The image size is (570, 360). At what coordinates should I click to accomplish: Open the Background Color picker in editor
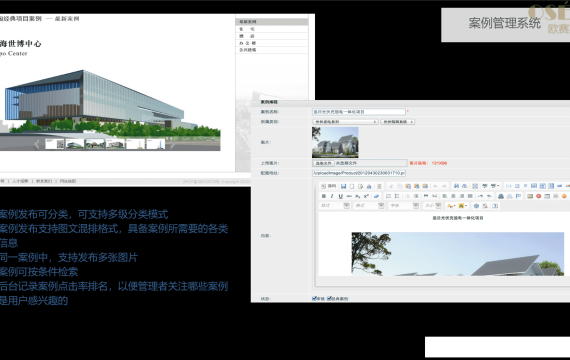click(x=463, y=205)
